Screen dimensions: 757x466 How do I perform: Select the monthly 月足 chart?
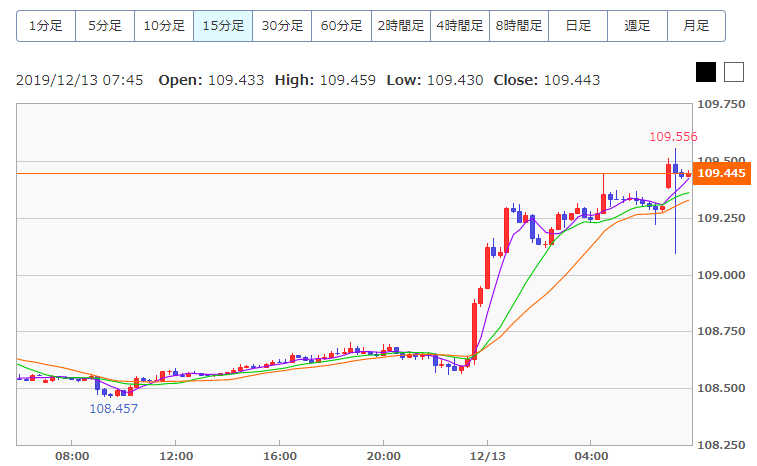point(695,26)
